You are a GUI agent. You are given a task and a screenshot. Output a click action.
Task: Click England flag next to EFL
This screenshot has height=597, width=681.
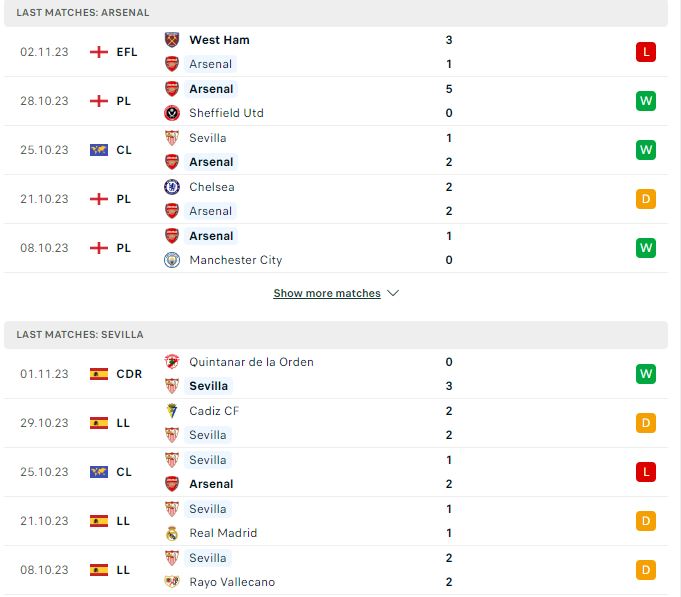[99, 52]
